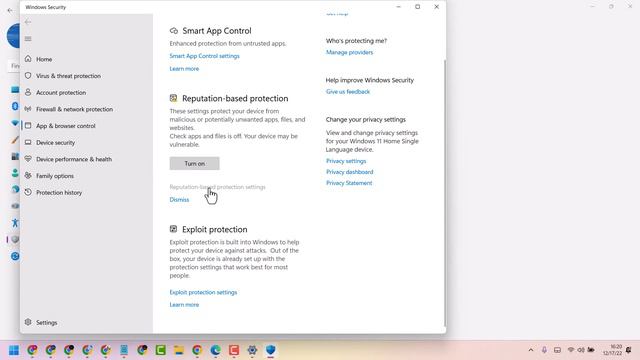Click the Smart App Control cloud icon
The height and width of the screenshot is (360, 640).
click(x=173, y=31)
